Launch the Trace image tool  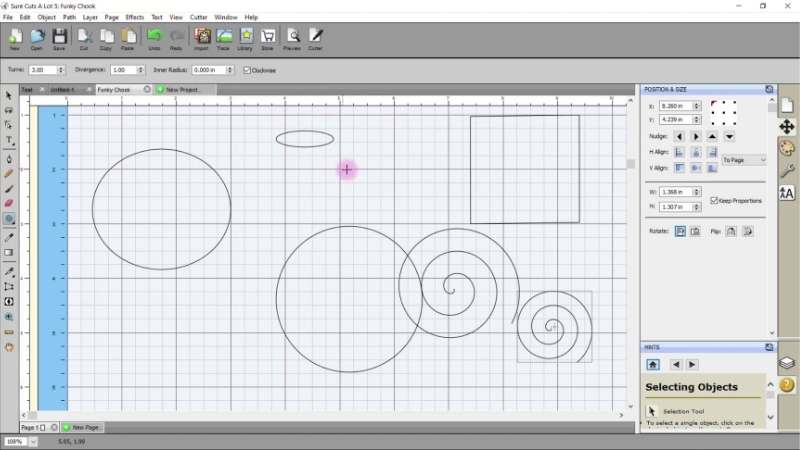[x=223, y=39]
